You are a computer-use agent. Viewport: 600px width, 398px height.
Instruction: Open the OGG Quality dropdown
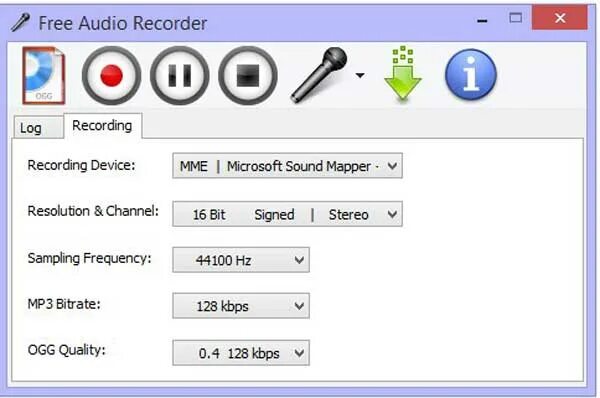coord(241,353)
